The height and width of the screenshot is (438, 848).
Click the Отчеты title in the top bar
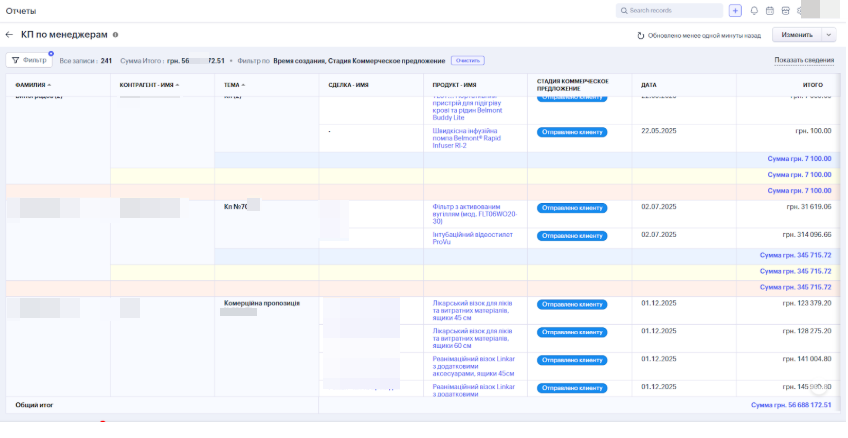click(x=21, y=11)
